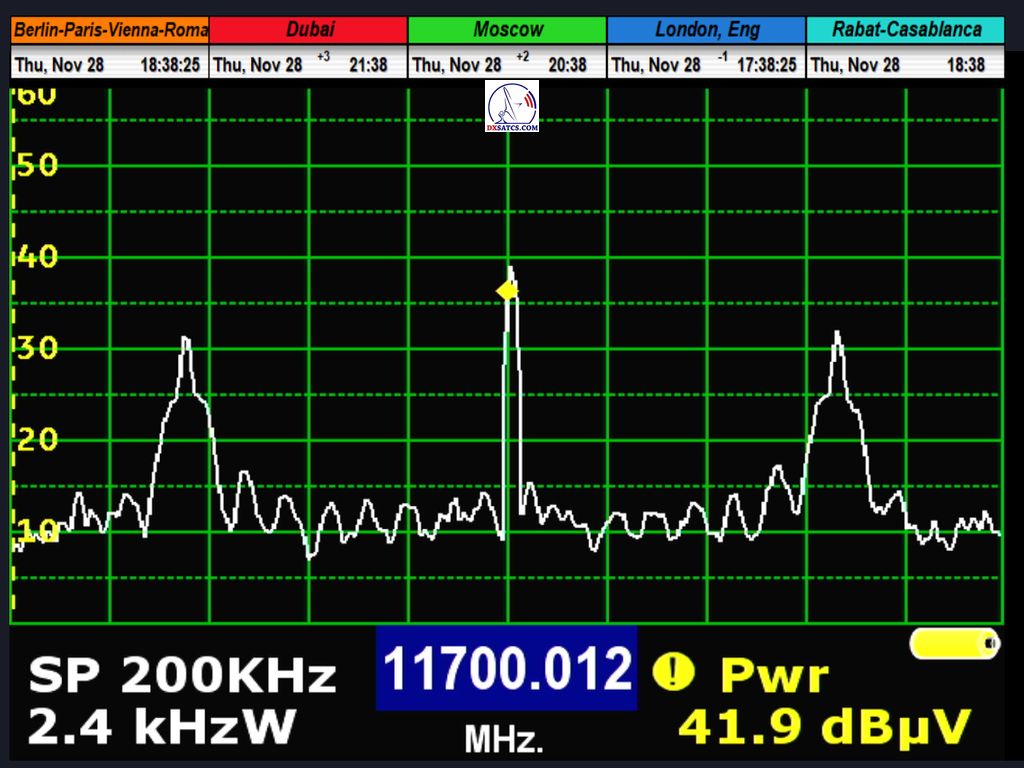Click the London clock reading 17:38:25
The height and width of the screenshot is (768, 1024).
click(767, 65)
